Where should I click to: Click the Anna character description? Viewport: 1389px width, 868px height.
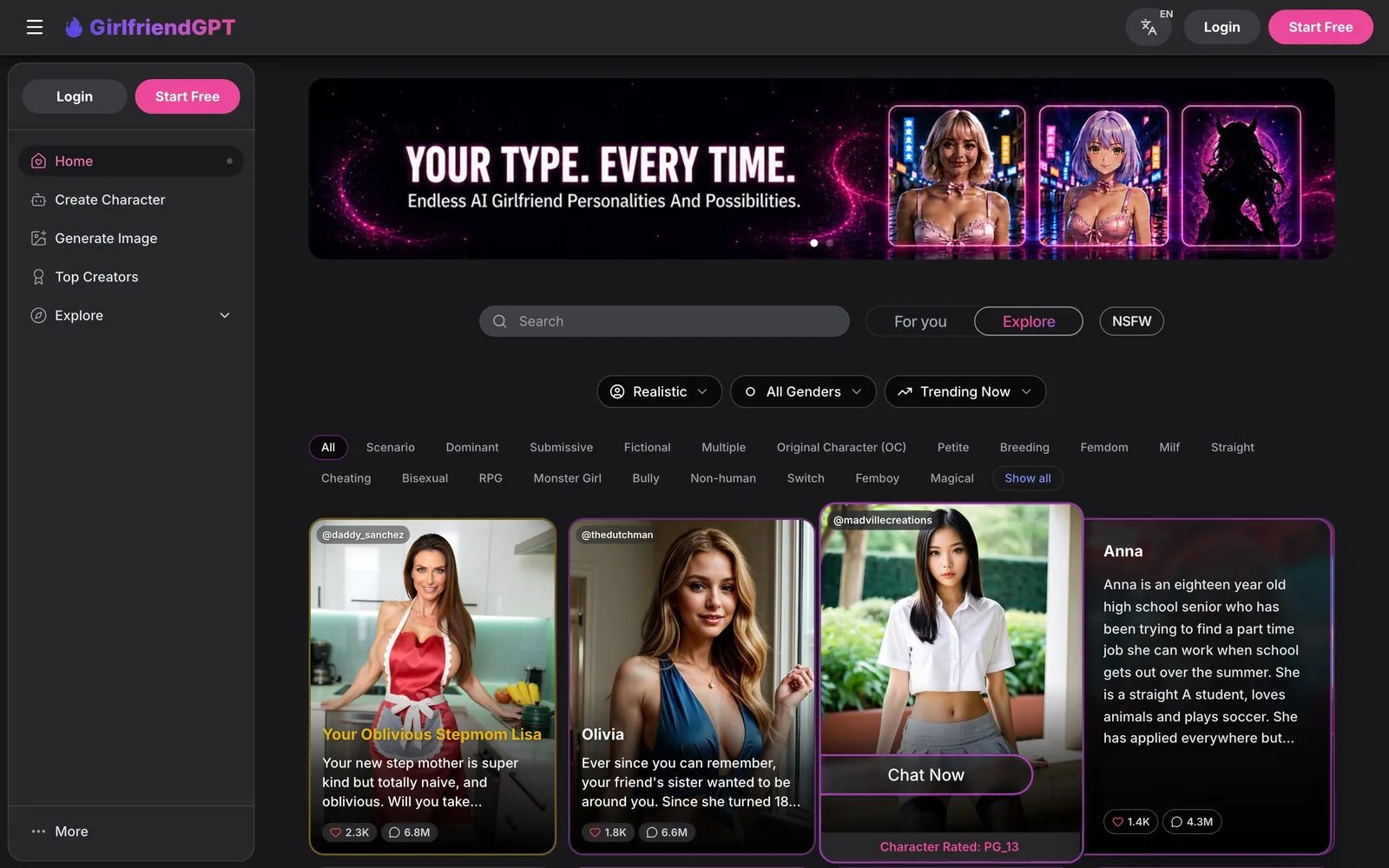[x=1201, y=661]
